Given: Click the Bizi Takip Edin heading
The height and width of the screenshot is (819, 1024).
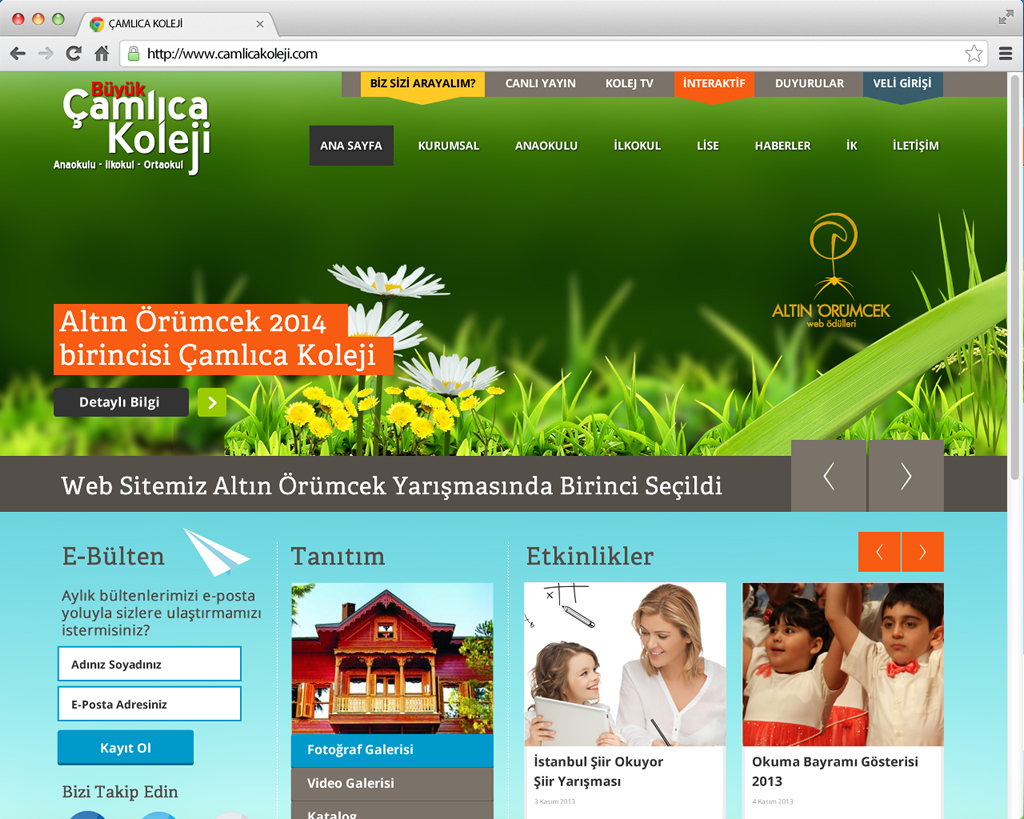Looking at the screenshot, I should 120,792.
